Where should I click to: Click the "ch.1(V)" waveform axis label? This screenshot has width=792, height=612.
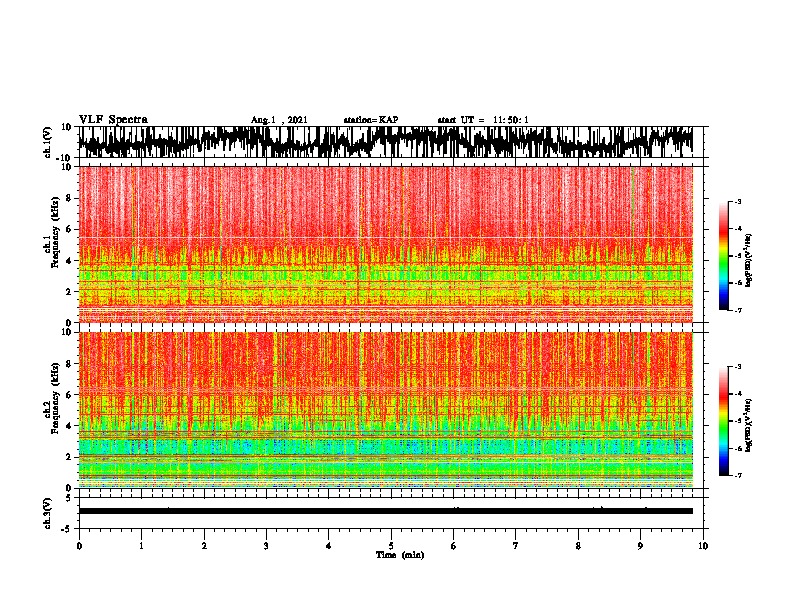[x=48, y=142]
